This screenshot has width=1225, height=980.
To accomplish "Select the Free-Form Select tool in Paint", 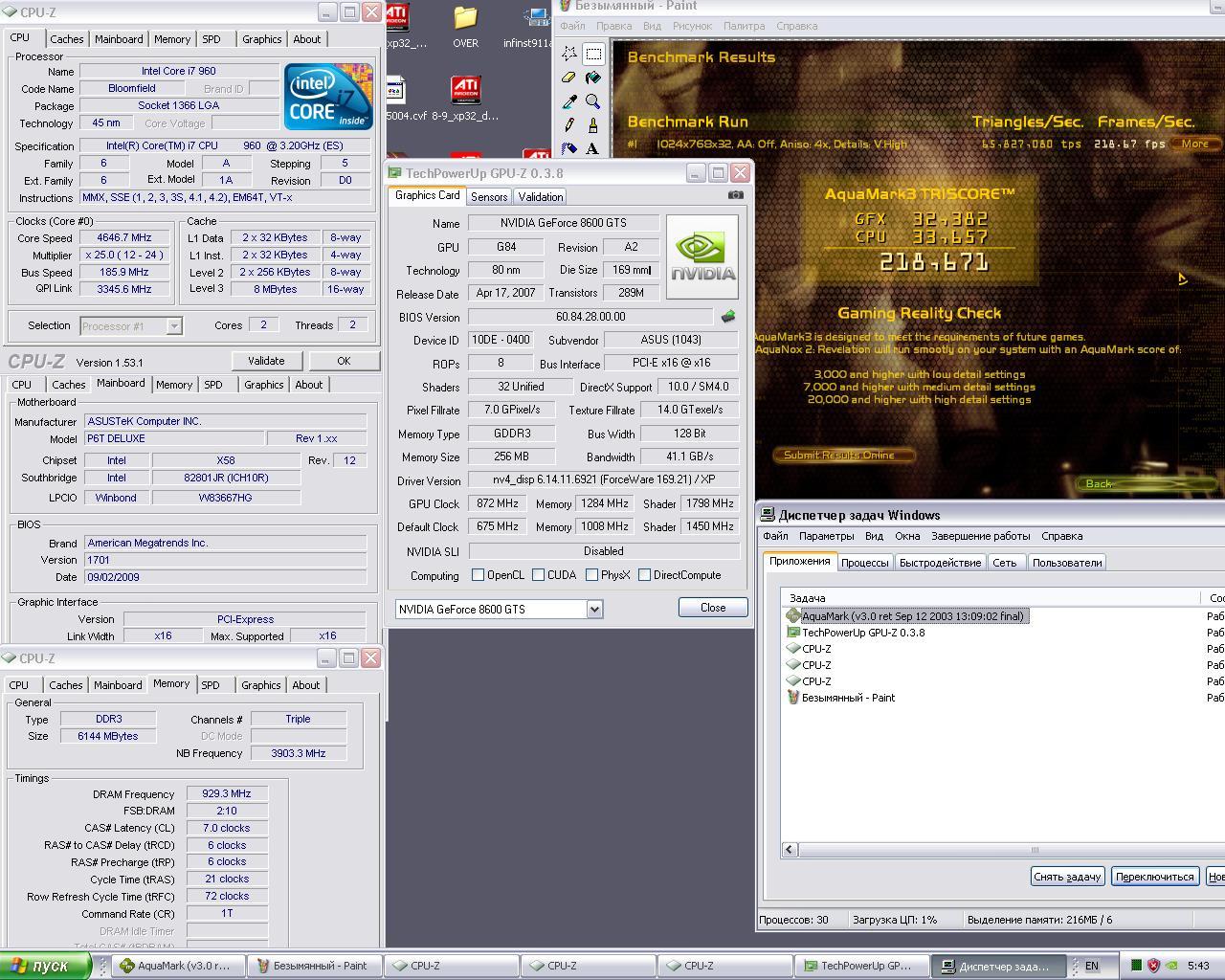I will 569,54.
